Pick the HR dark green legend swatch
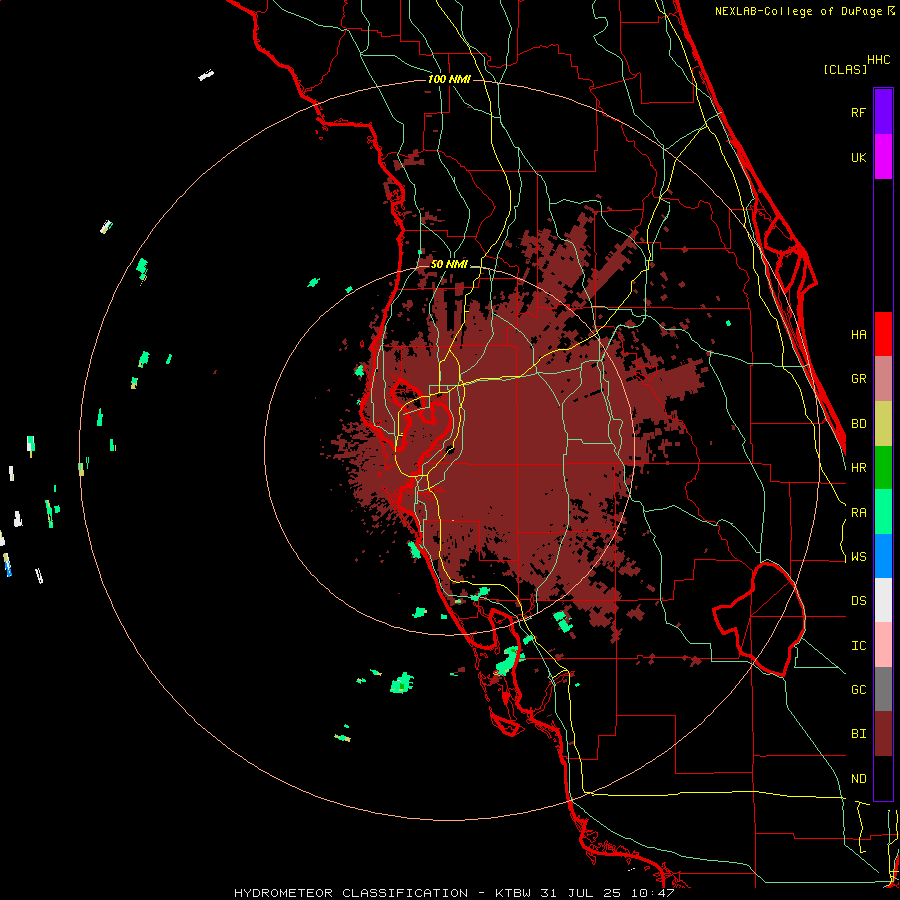 point(883,468)
